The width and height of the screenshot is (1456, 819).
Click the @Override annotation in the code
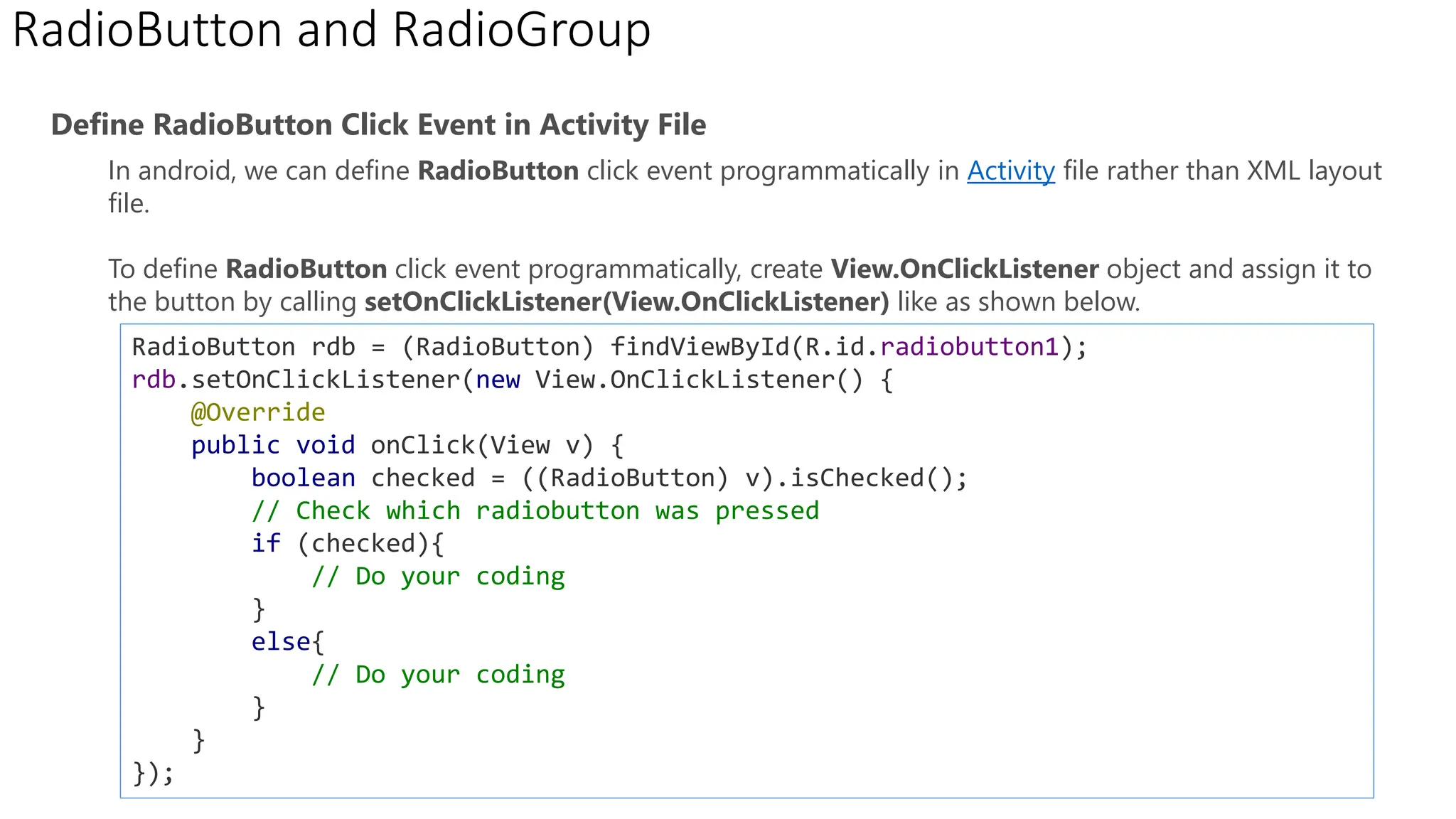click(x=258, y=412)
